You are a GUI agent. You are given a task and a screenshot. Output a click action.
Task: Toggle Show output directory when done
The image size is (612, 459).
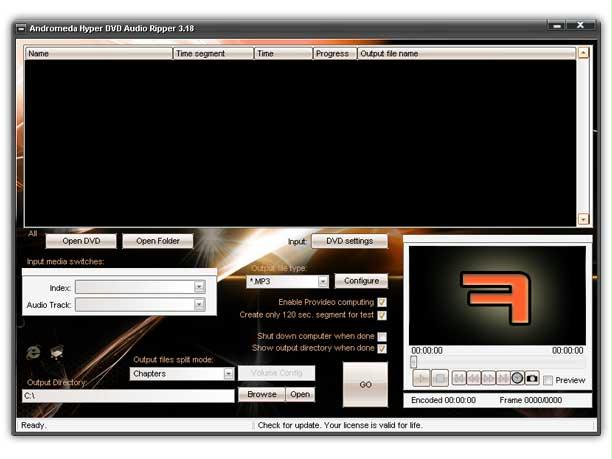pos(382,349)
